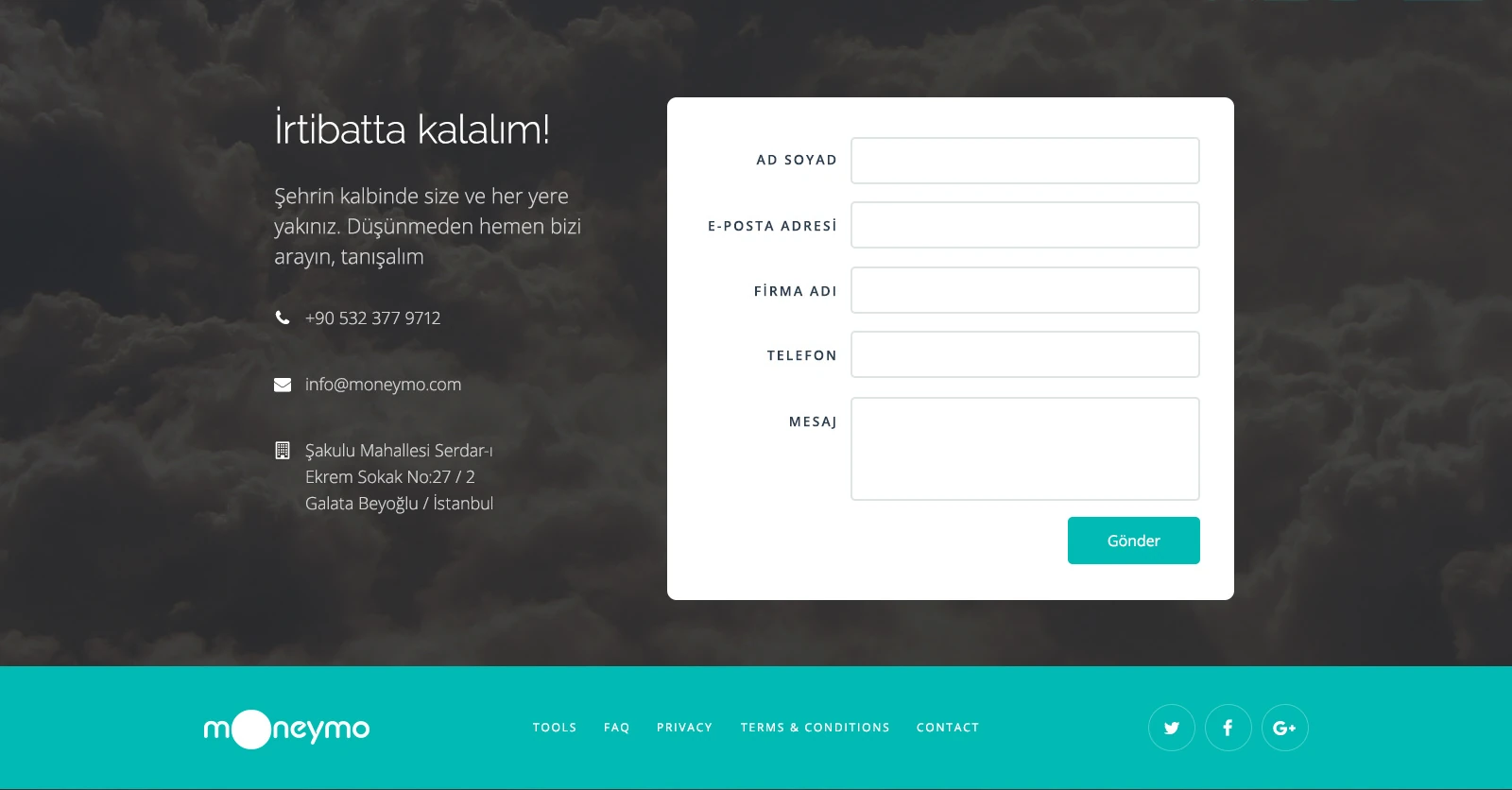Viewport: 1512px width, 790px height.
Task: Click the envelope icon beside the email
Action: coord(283,385)
